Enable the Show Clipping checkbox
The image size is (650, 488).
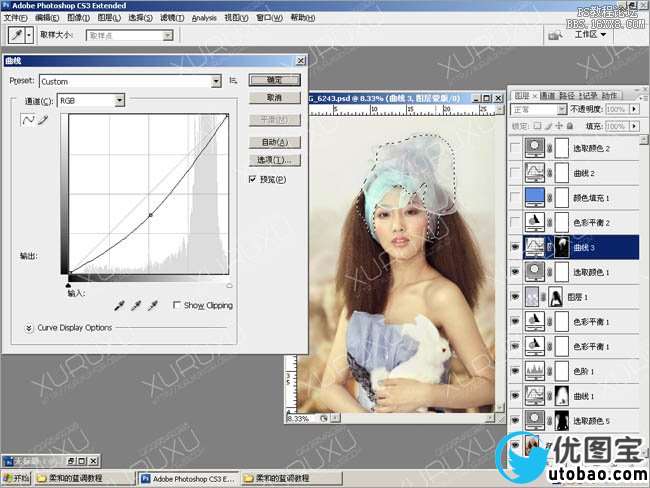(177, 305)
